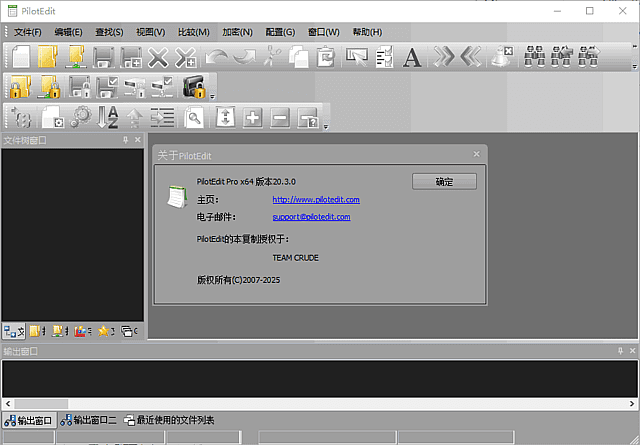Click the document with gear icon
Screen dimensions: 640x445
[x=53, y=118]
